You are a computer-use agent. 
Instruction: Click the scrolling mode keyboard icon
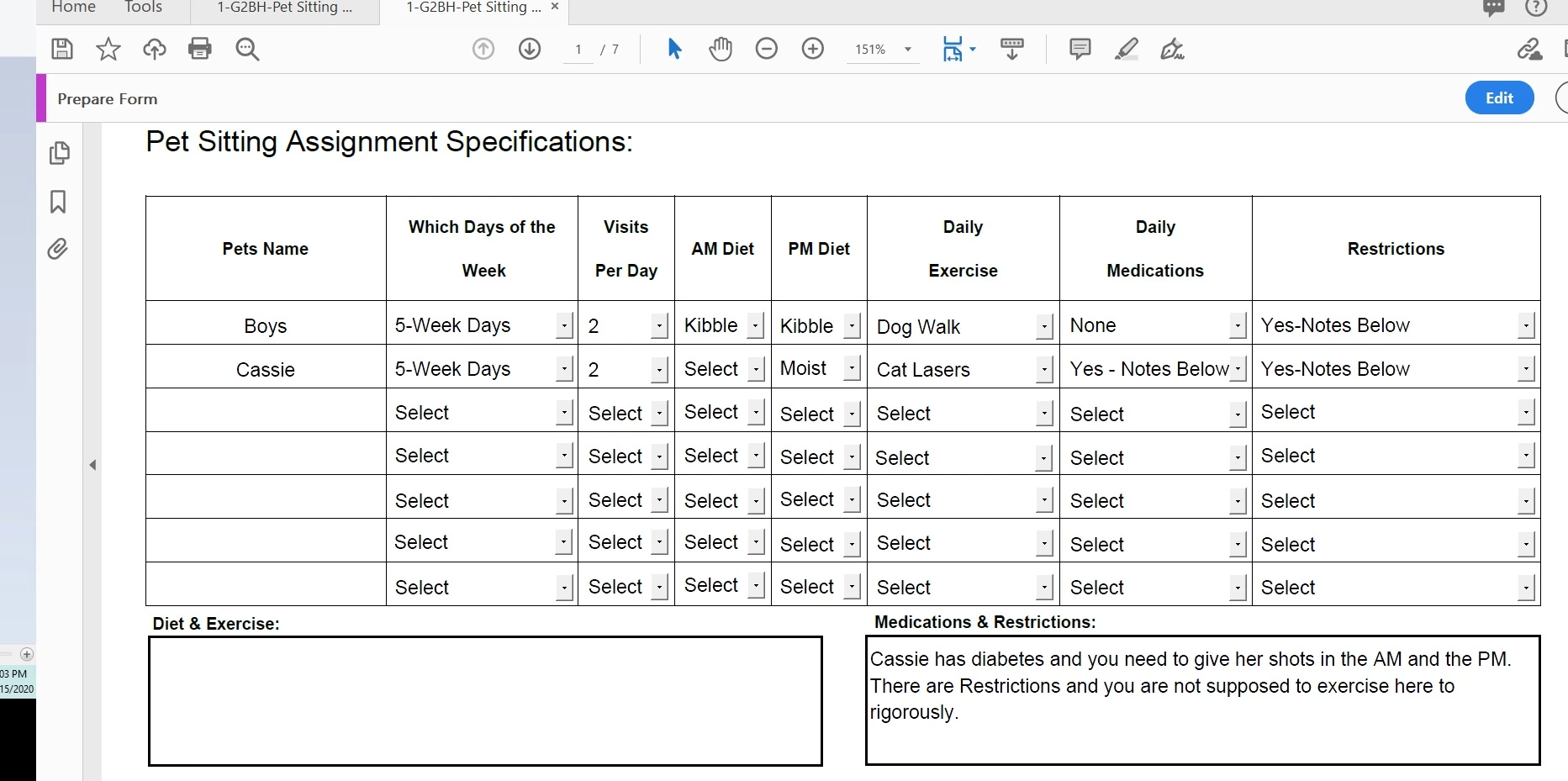tap(1012, 49)
